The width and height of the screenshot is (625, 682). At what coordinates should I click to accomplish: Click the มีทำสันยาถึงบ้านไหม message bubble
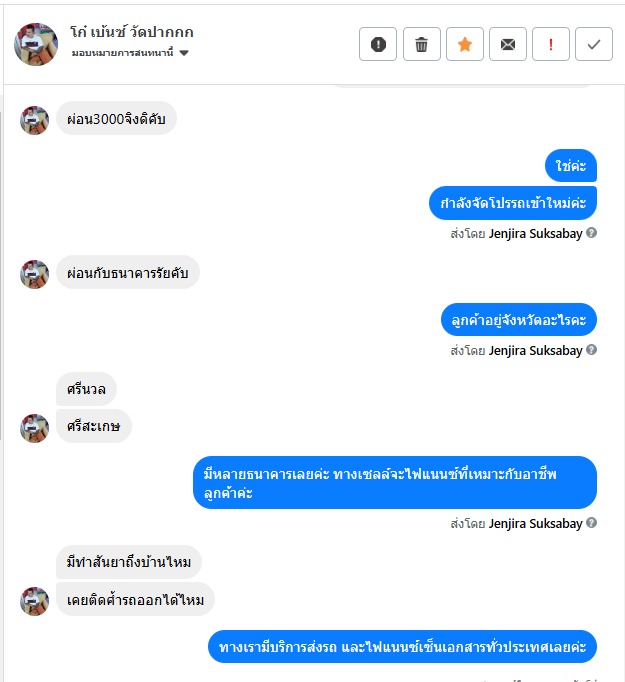click(x=129, y=562)
